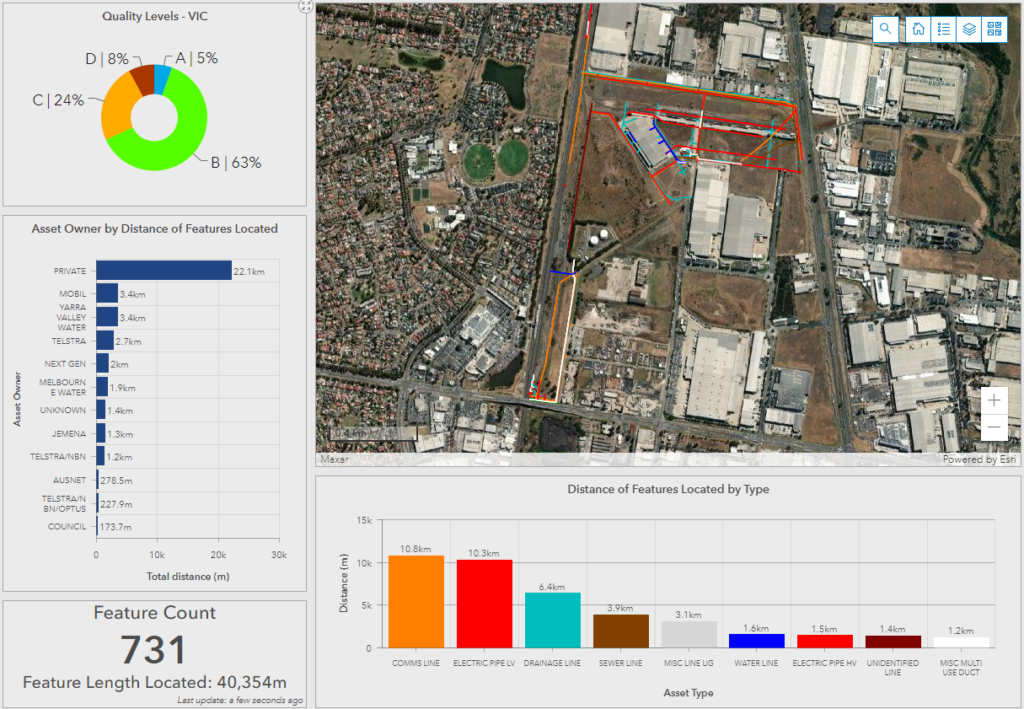Zoom in on the map
Image resolution: width=1024 pixels, height=709 pixels.
point(994,400)
